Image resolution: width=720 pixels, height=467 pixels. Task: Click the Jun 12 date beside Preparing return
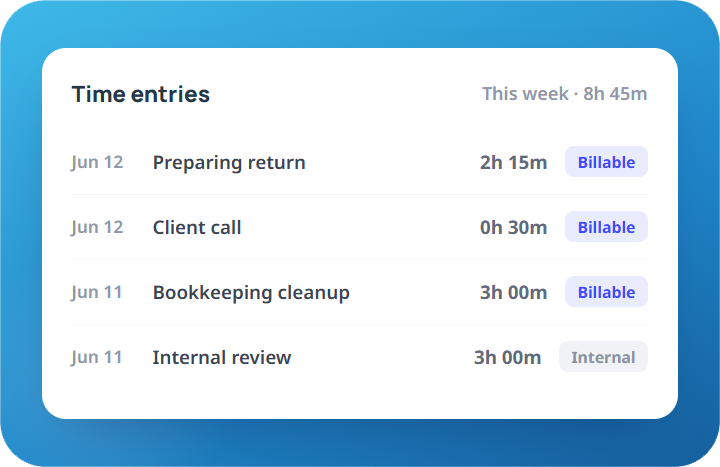[97, 163]
